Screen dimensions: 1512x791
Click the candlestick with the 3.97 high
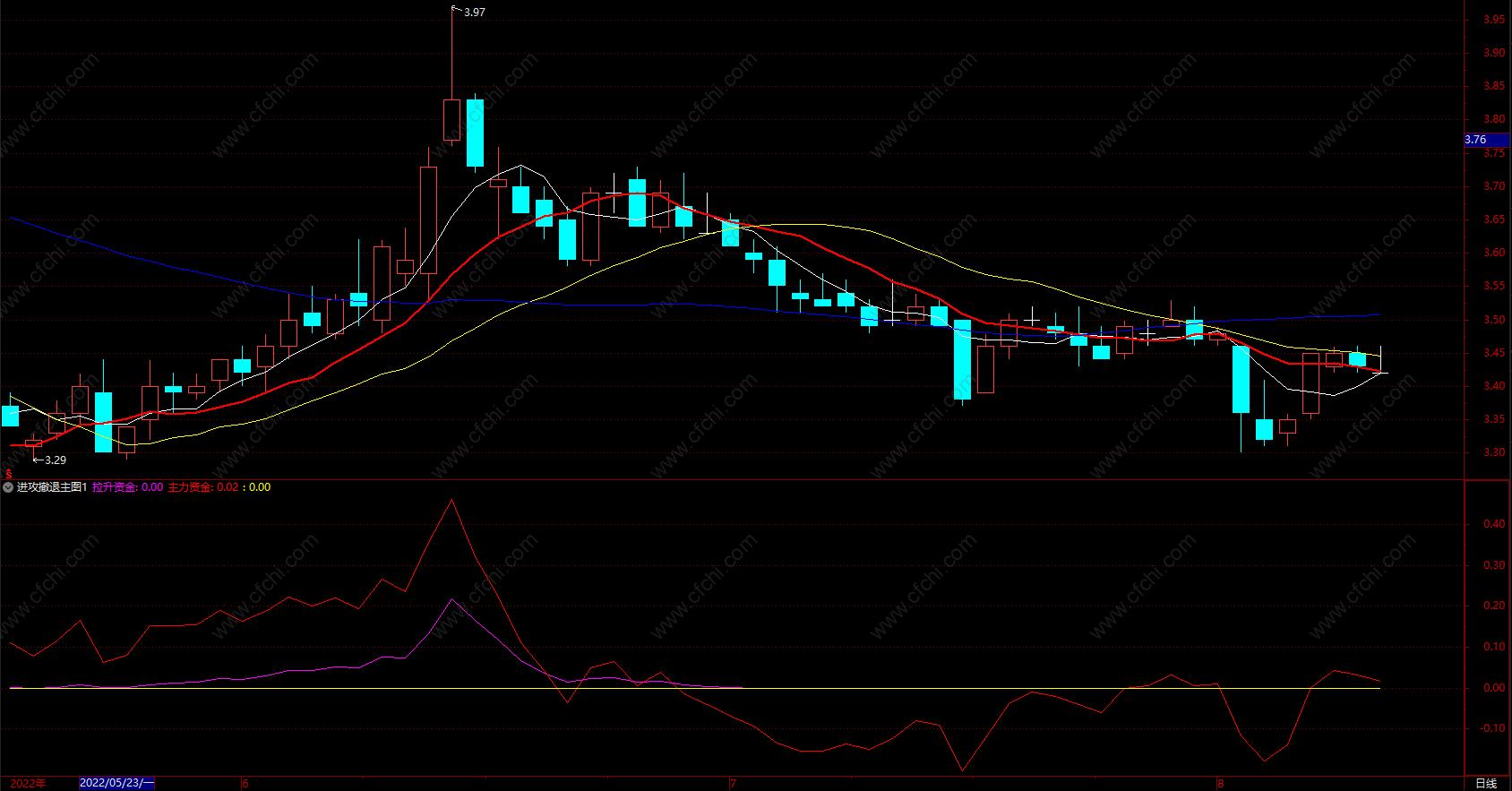pos(451,120)
